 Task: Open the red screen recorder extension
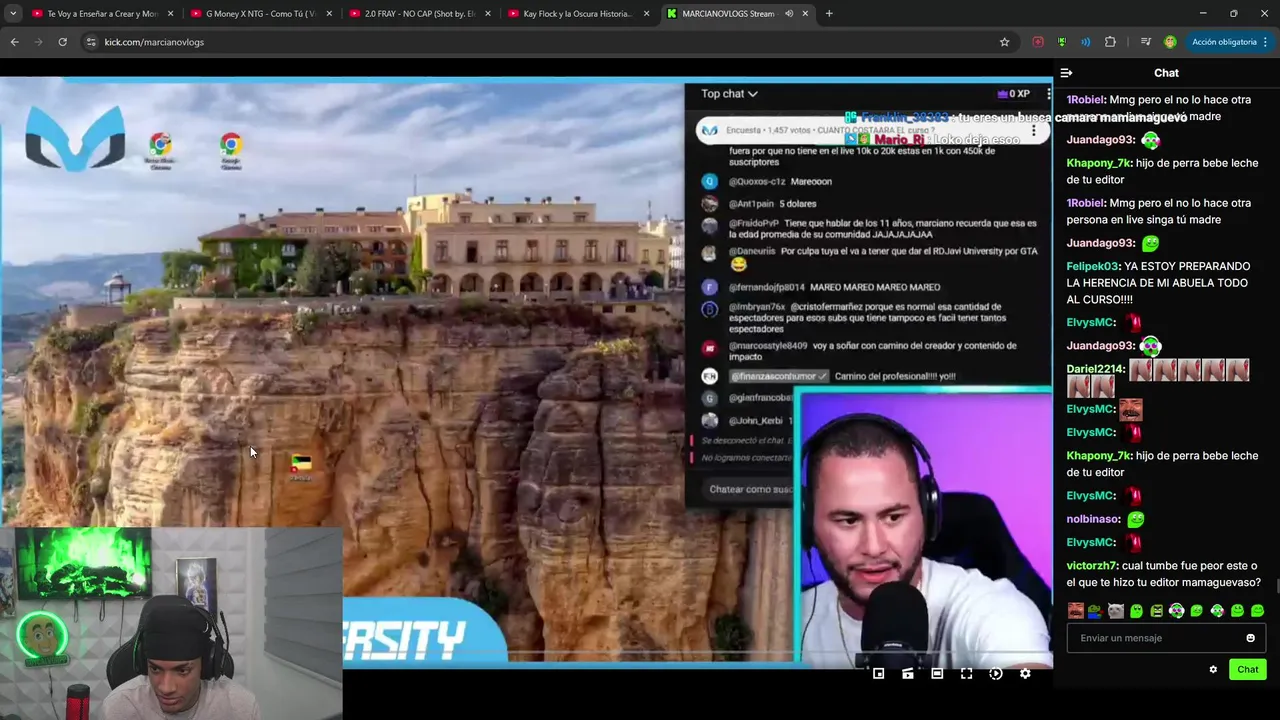pos(1038,42)
